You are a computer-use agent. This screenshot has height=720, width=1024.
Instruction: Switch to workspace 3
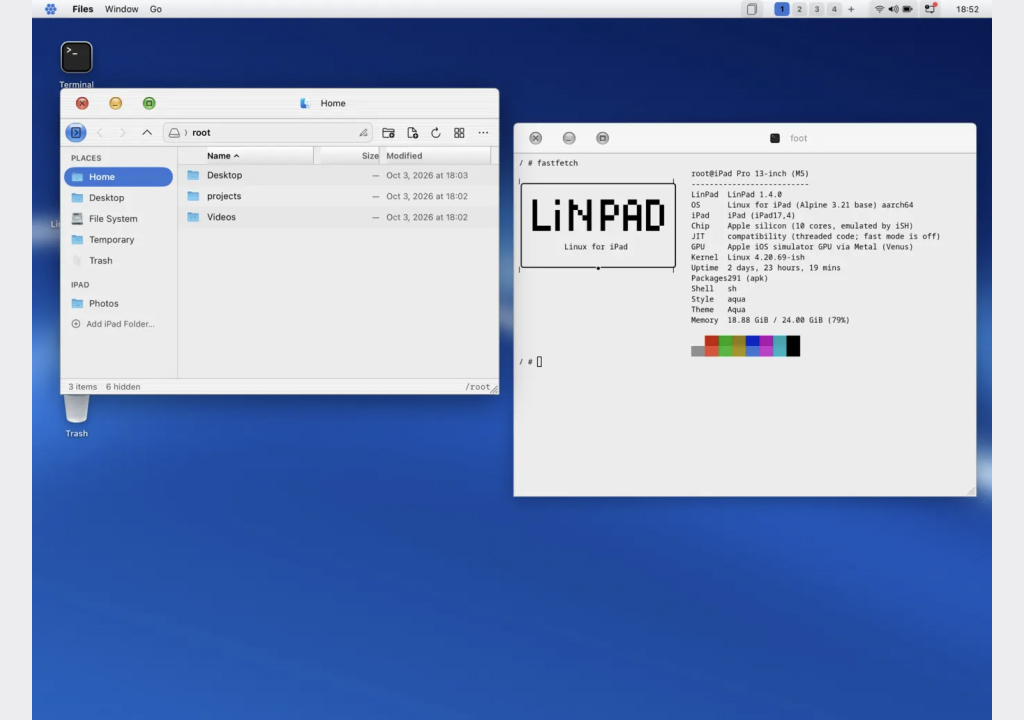click(816, 9)
